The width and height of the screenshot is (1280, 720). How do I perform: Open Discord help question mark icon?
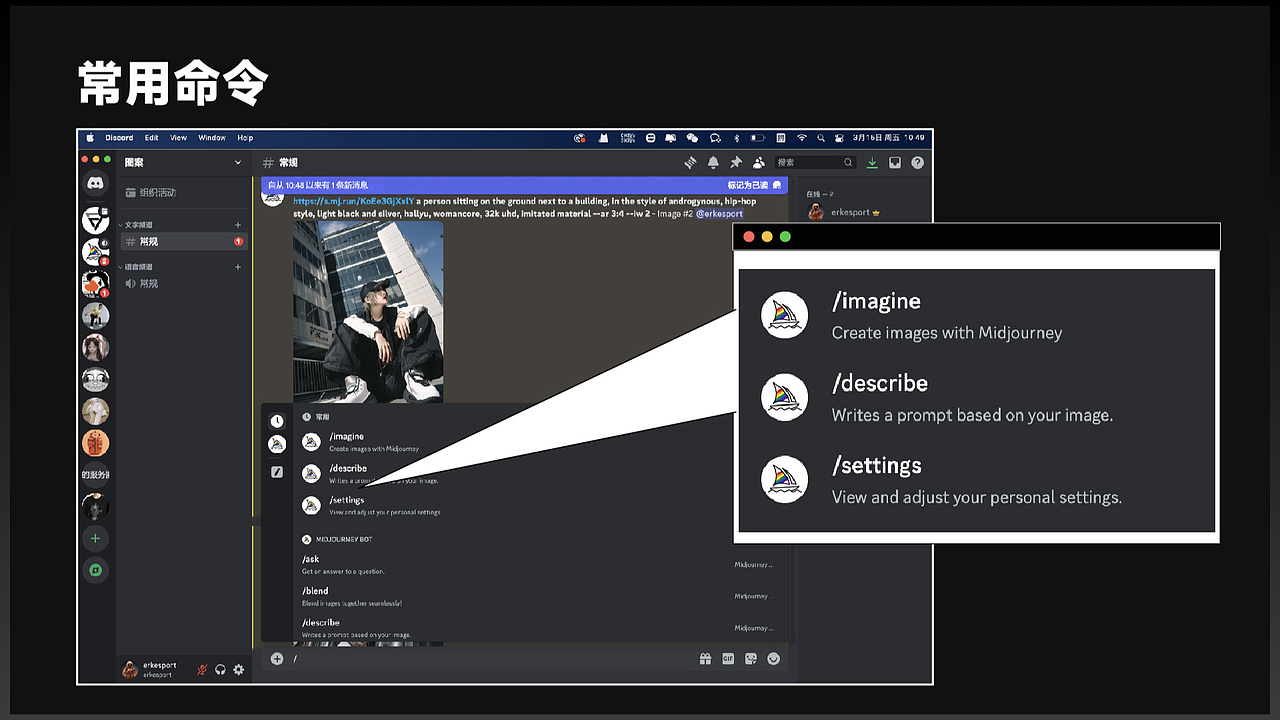[917, 162]
